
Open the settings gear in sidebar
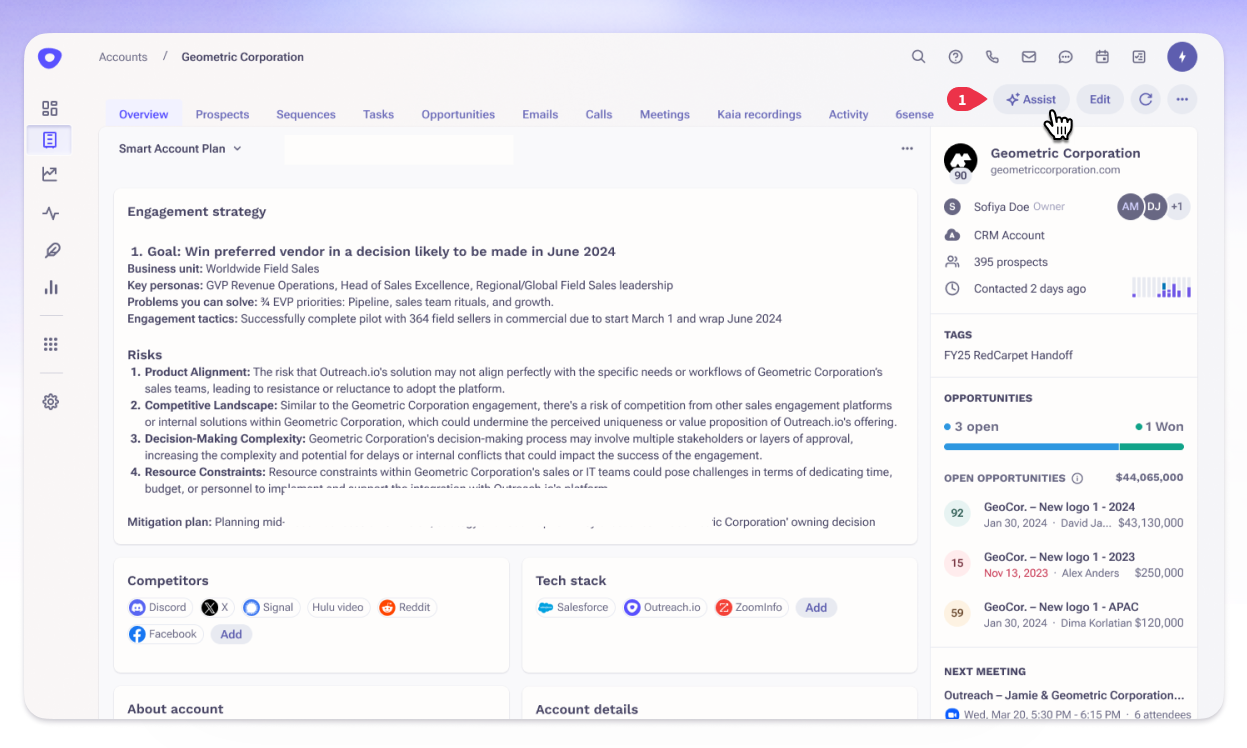pos(50,401)
